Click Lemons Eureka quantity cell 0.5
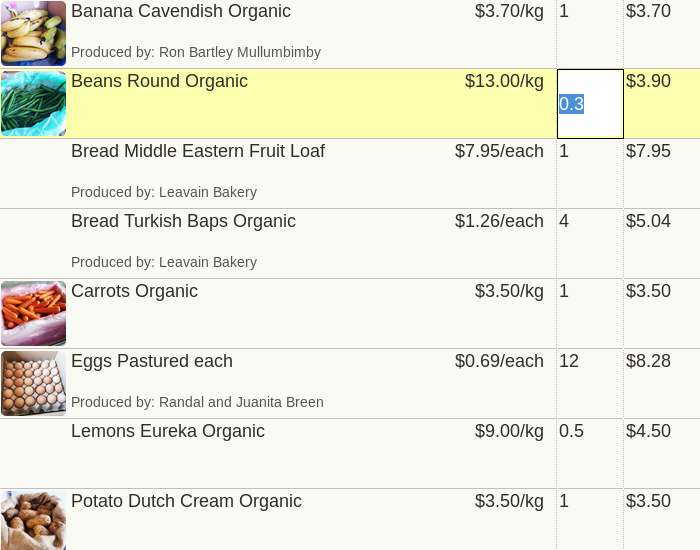The image size is (700, 550). coord(590,454)
